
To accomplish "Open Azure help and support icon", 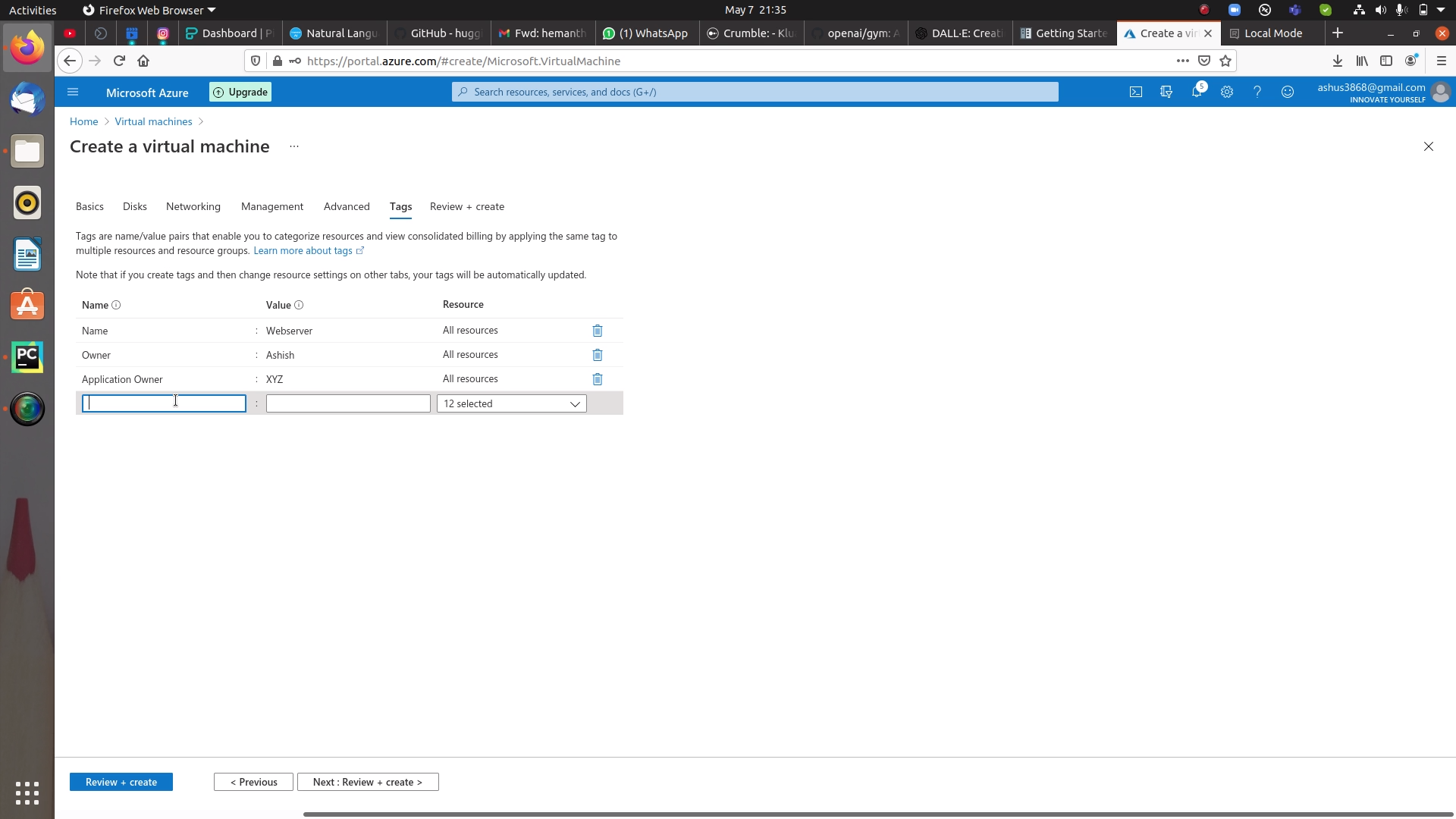I will click(x=1257, y=92).
